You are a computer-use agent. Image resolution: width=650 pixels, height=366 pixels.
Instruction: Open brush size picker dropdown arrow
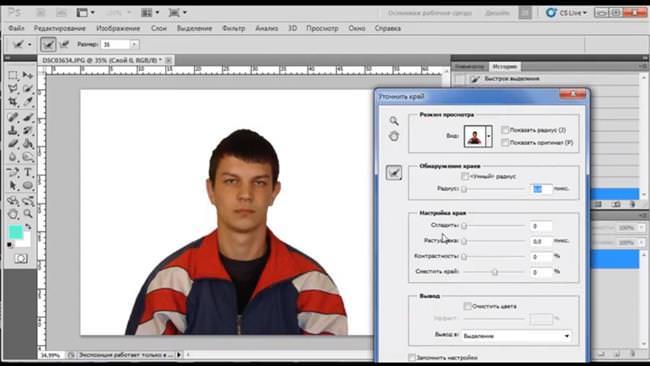click(134, 44)
